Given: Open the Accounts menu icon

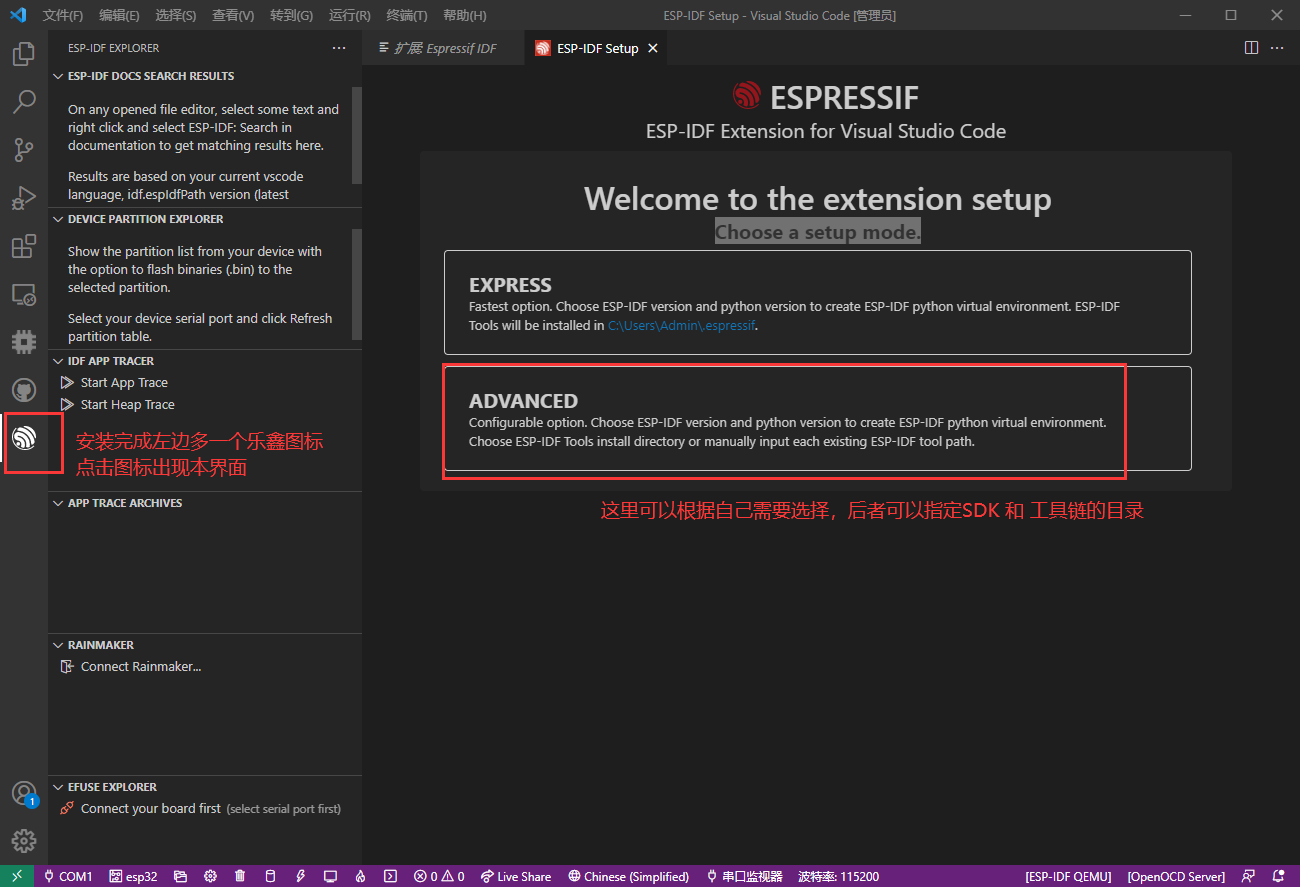Looking at the screenshot, I should 24,794.
